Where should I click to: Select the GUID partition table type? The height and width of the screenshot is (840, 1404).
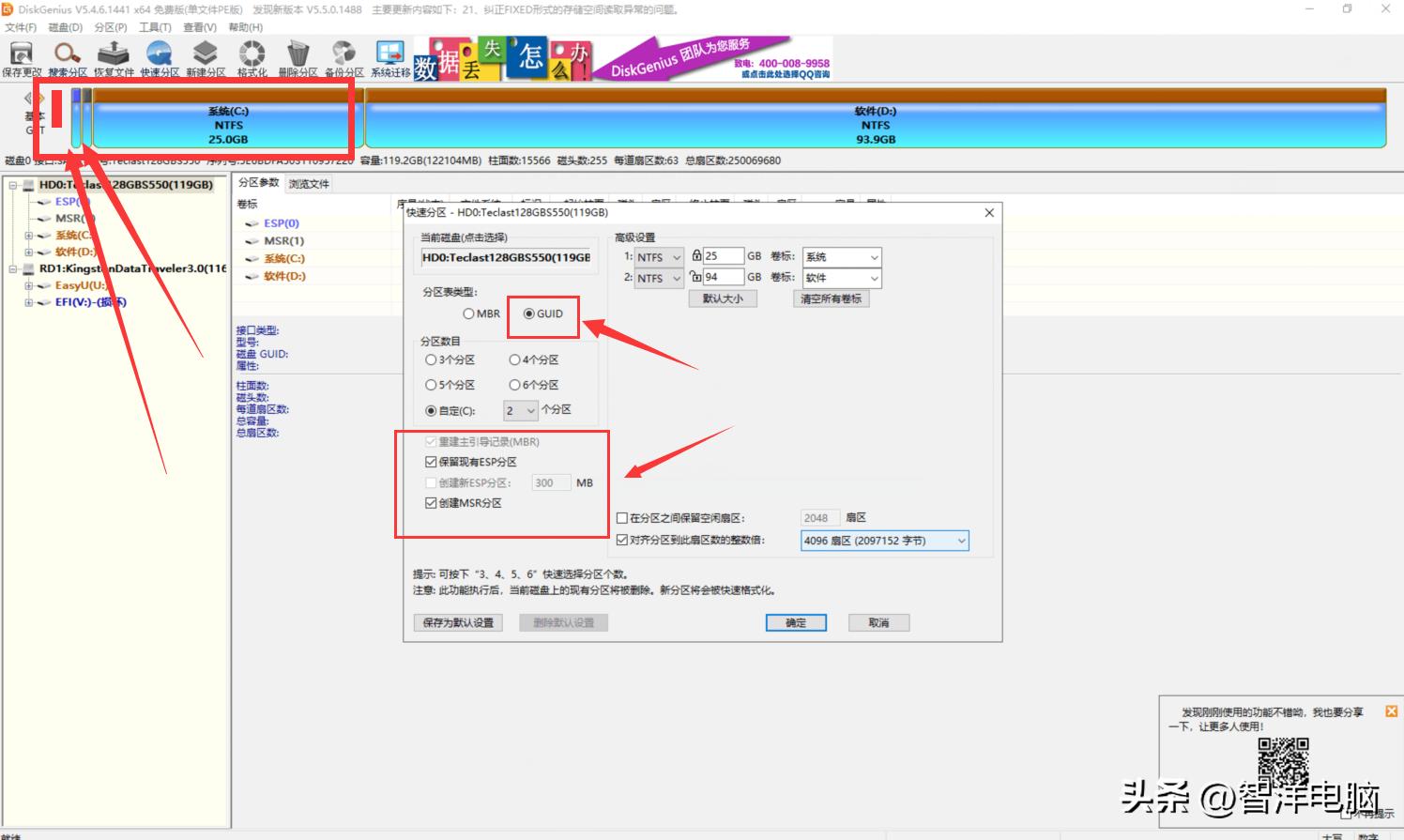click(x=528, y=314)
